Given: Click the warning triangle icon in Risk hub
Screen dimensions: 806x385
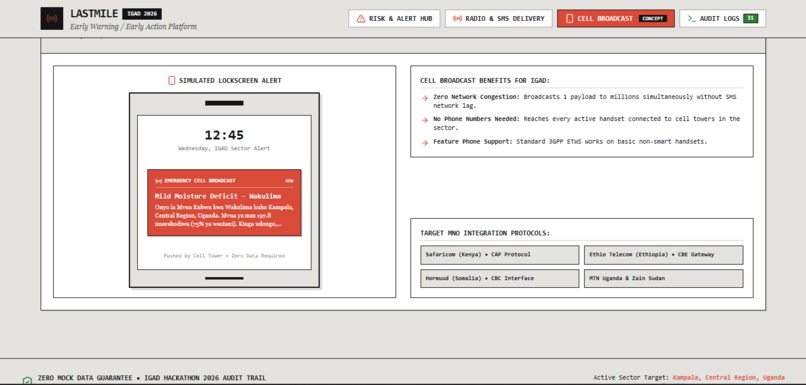Looking at the screenshot, I should coord(361,19).
